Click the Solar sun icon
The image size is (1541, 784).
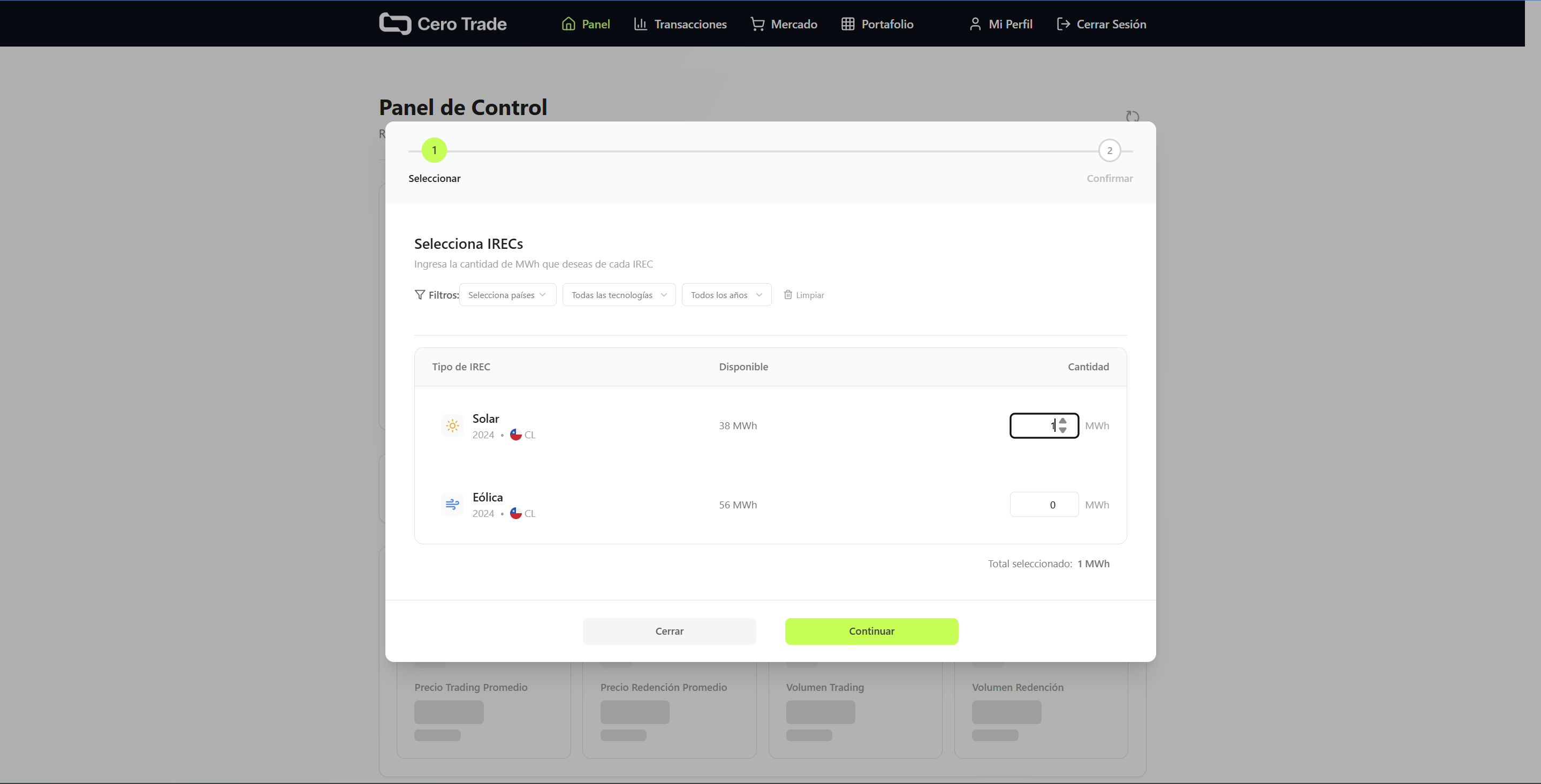pyautogui.click(x=452, y=426)
